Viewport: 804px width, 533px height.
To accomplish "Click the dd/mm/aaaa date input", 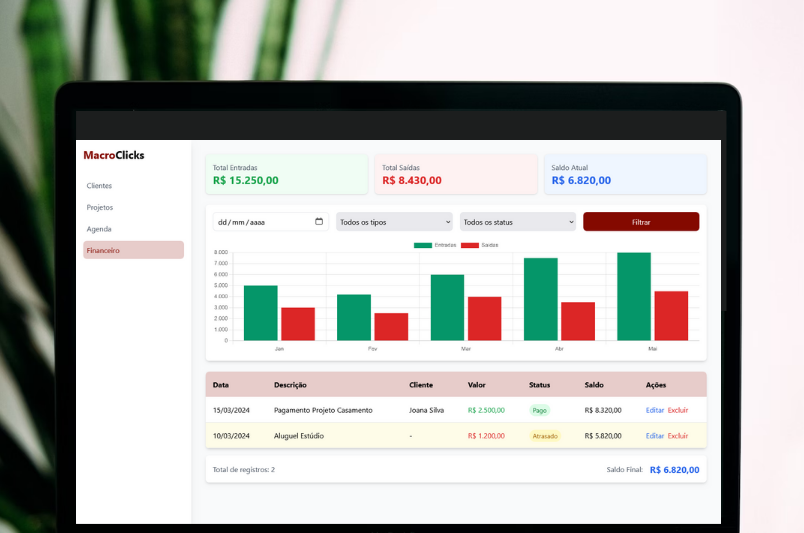I will tap(271, 222).
